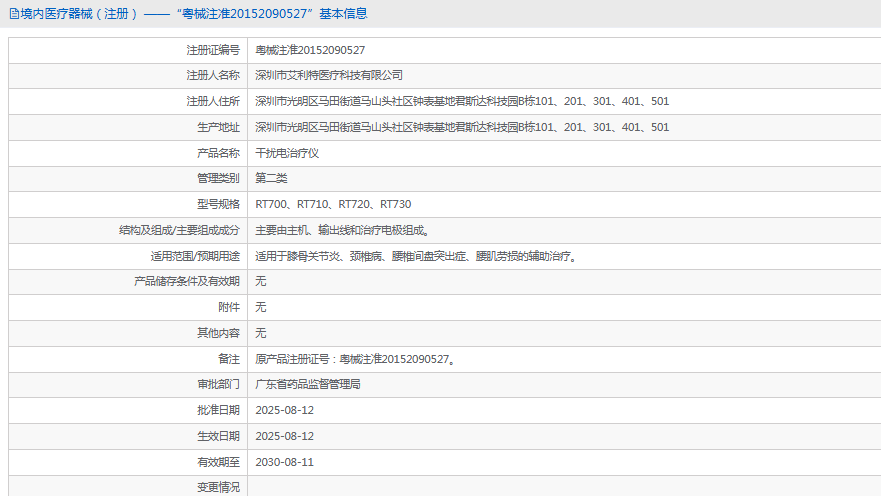This screenshot has width=881, height=496.
Task: Select 无 in the 其他内容 row
Action: tap(261, 333)
